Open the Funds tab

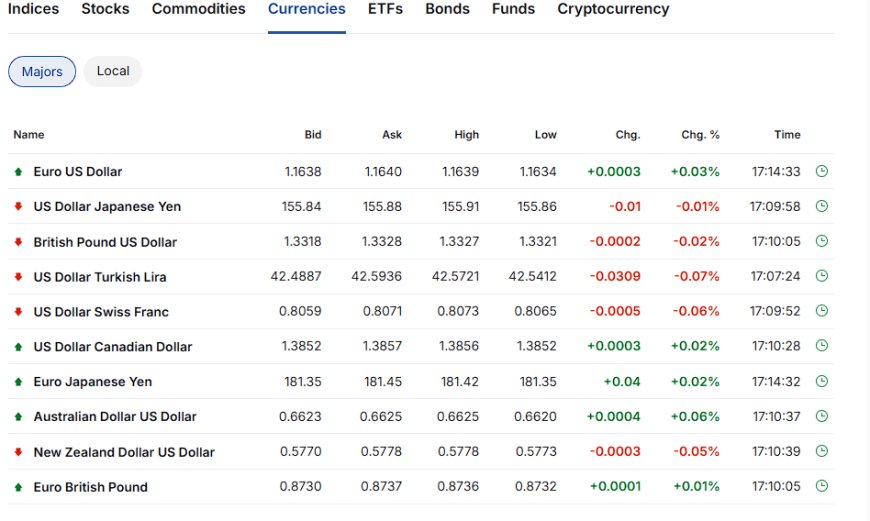coord(514,9)
